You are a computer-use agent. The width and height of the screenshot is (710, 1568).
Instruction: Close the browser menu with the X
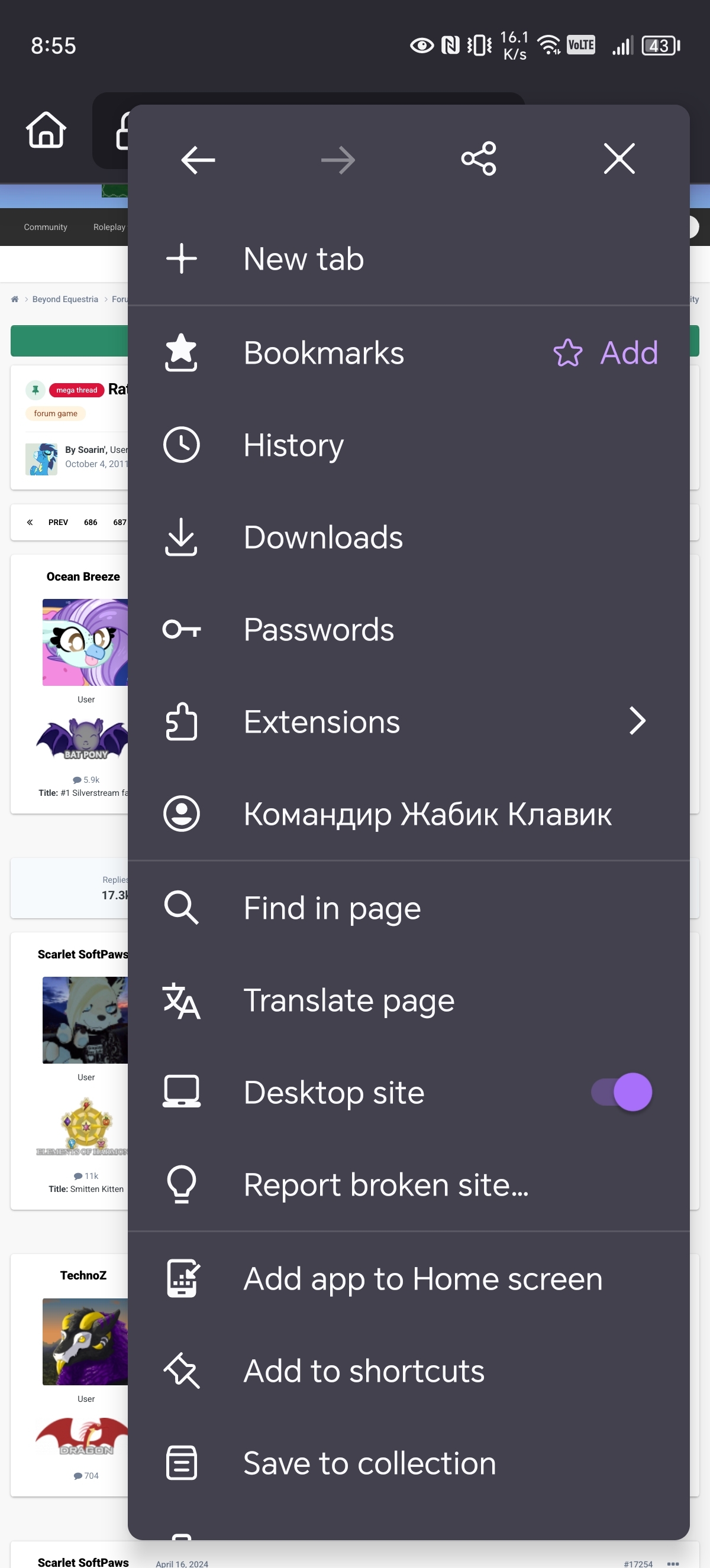[x=619, y=159]
